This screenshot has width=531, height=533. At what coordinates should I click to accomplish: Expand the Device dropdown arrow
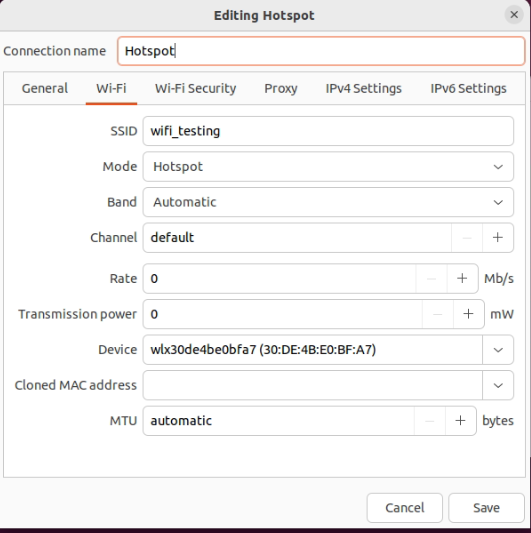tap(498, 350)
